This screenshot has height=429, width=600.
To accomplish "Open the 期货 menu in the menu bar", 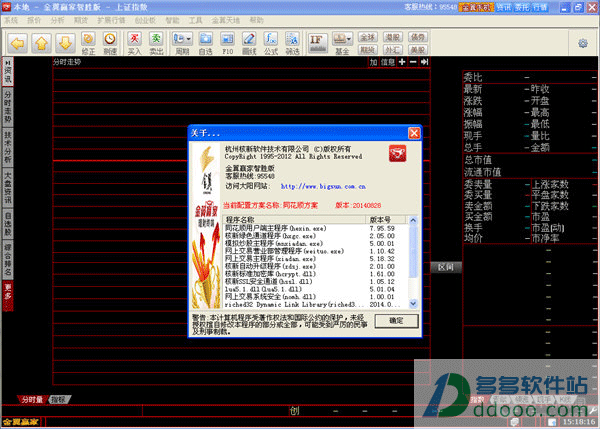I will click(x=81, y=21).
